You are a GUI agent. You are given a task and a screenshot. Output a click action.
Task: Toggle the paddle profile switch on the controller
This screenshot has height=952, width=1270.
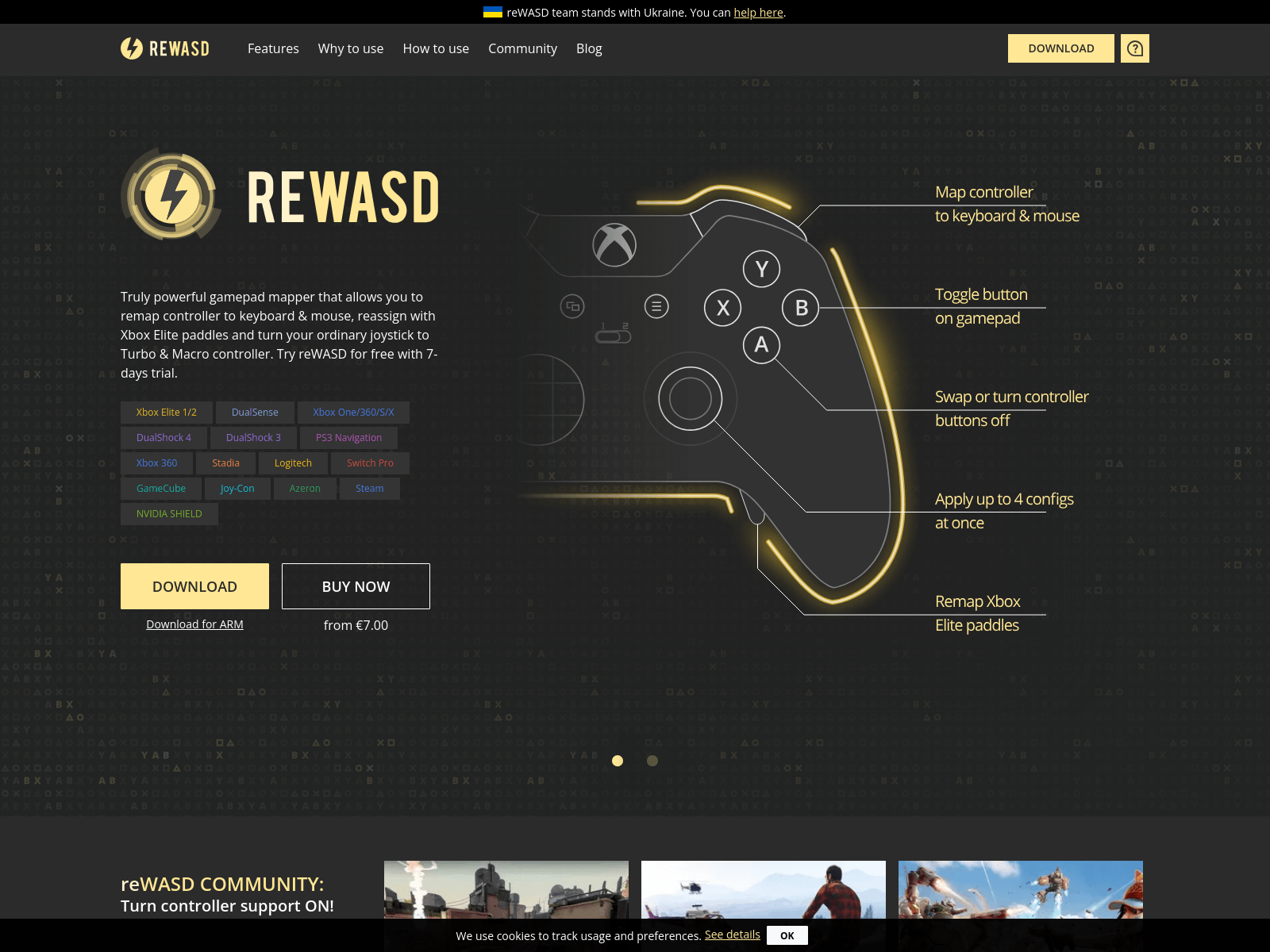pos(613,336)
